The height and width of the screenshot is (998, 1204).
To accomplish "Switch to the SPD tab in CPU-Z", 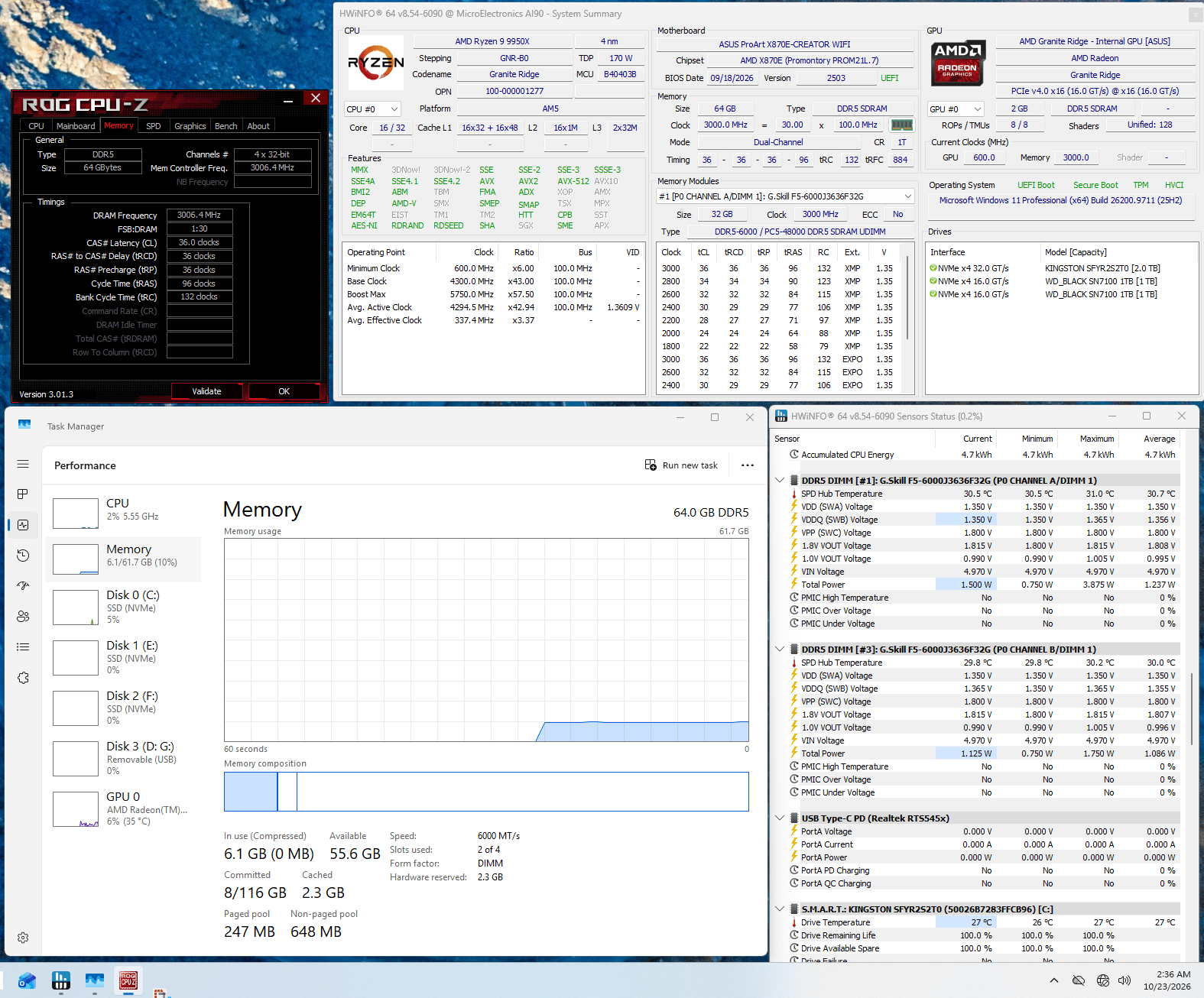I will [x=154, y=126].
